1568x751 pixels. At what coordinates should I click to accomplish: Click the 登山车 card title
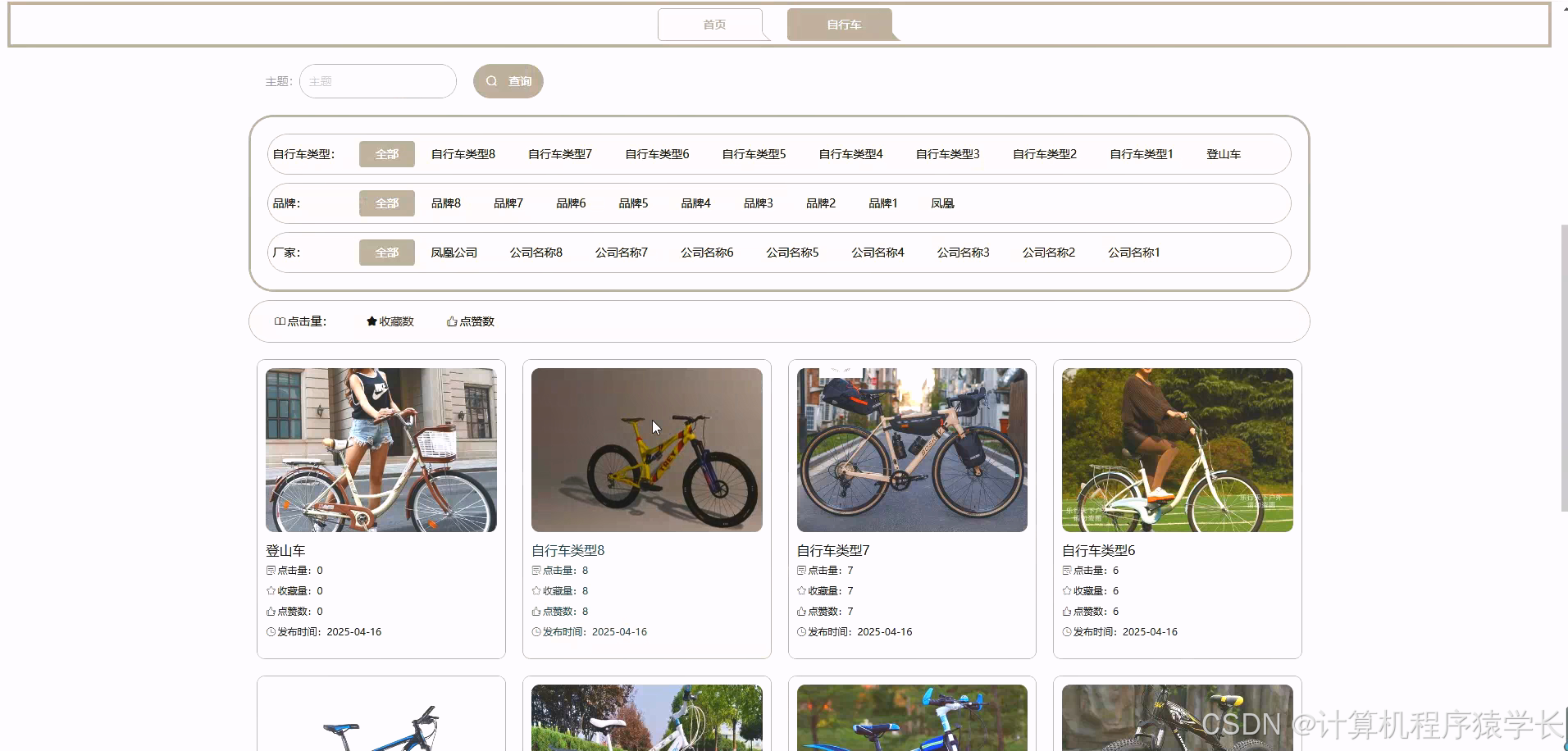click(x=285, y=551)
